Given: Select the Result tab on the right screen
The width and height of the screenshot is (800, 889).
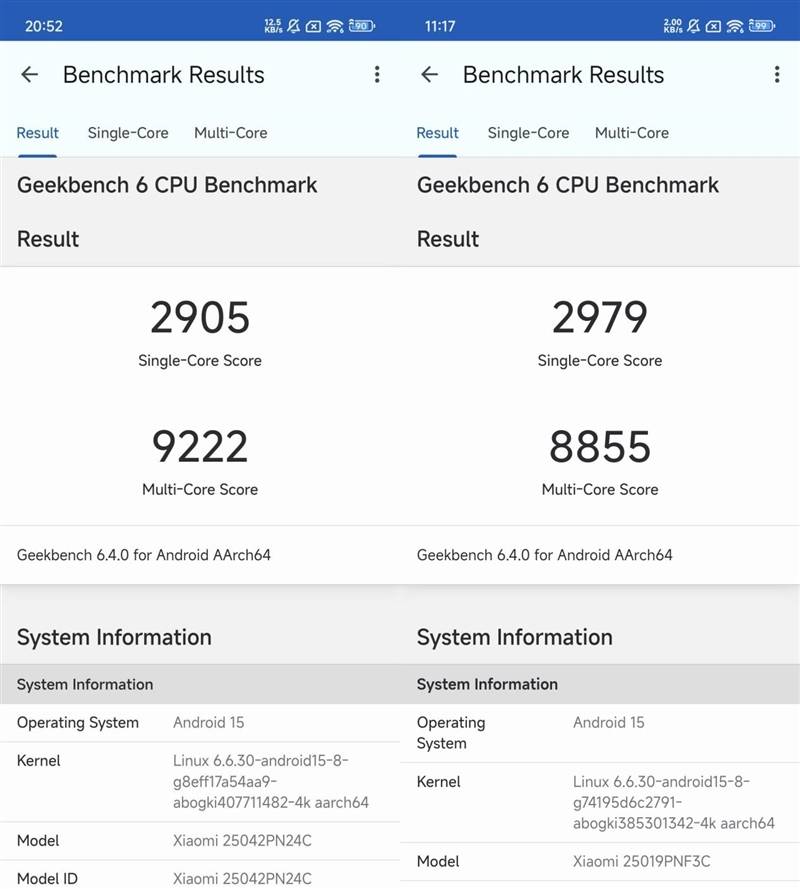Looking at the screenshot, I should (438, 133).
